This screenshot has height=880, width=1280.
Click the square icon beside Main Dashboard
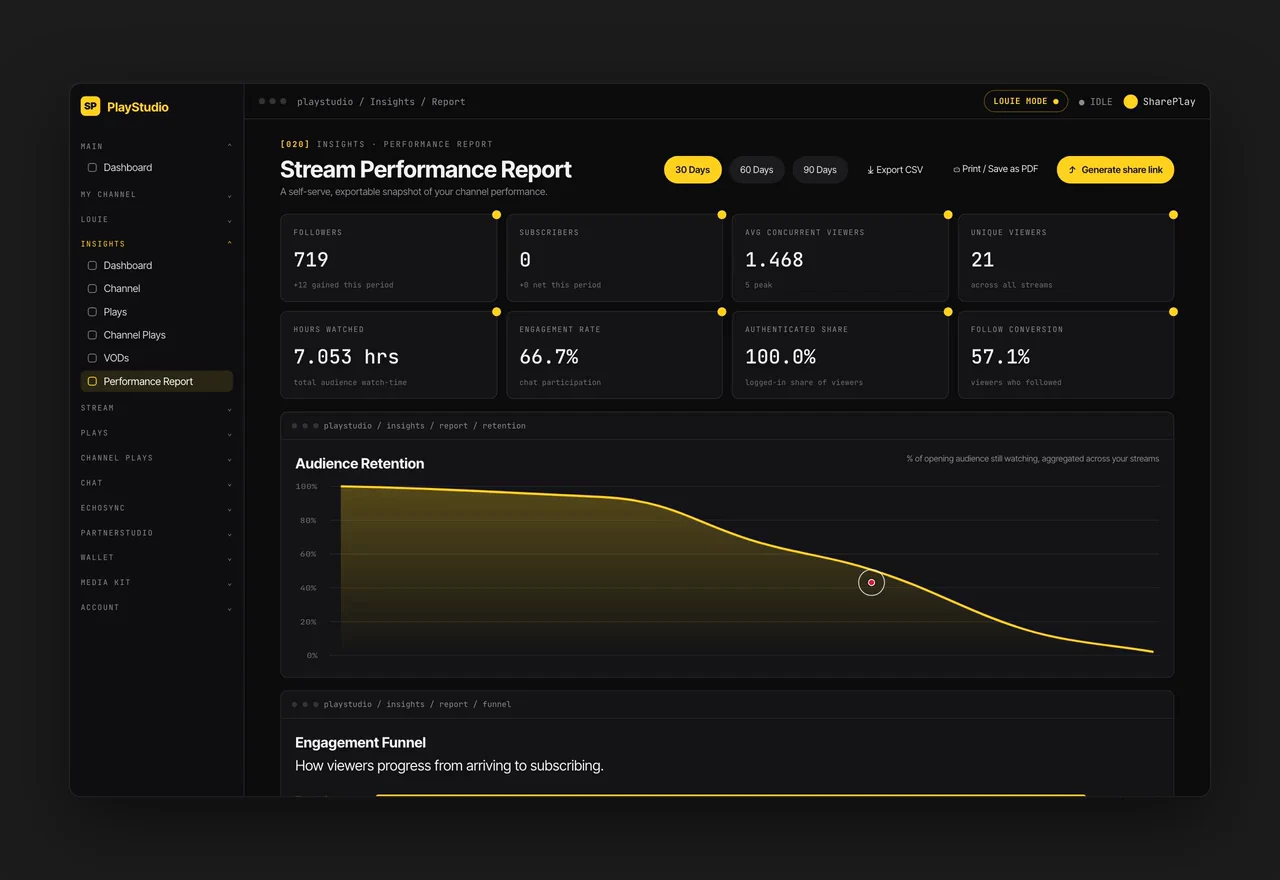pyautogui.click(x=92, y=168)
